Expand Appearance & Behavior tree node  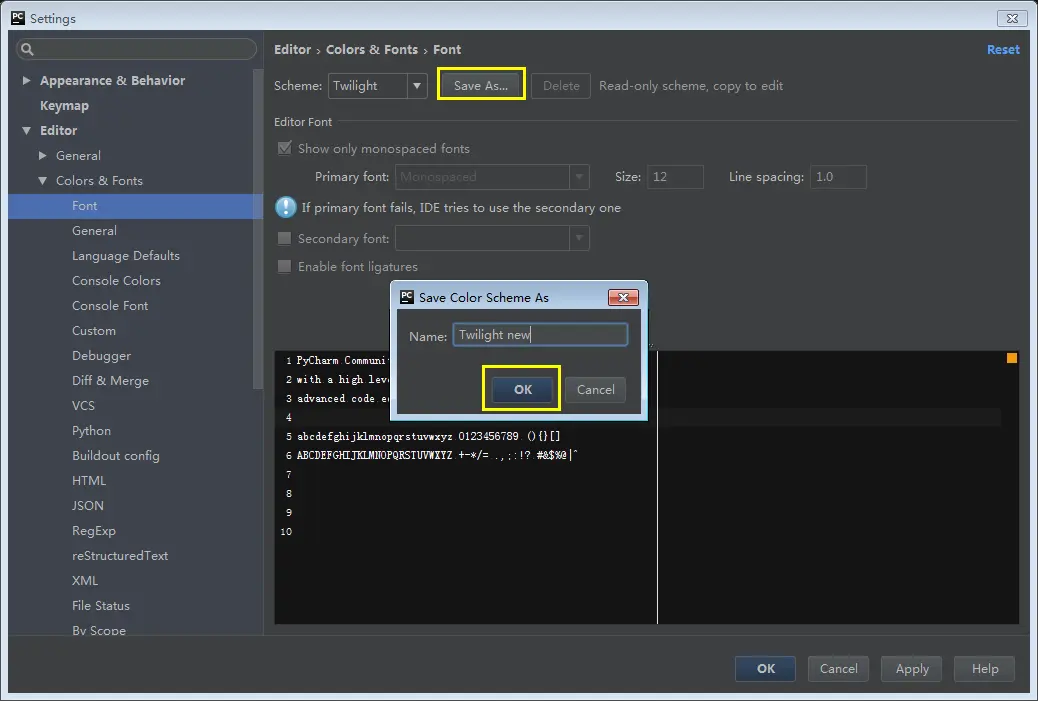(x=26, y=80)
